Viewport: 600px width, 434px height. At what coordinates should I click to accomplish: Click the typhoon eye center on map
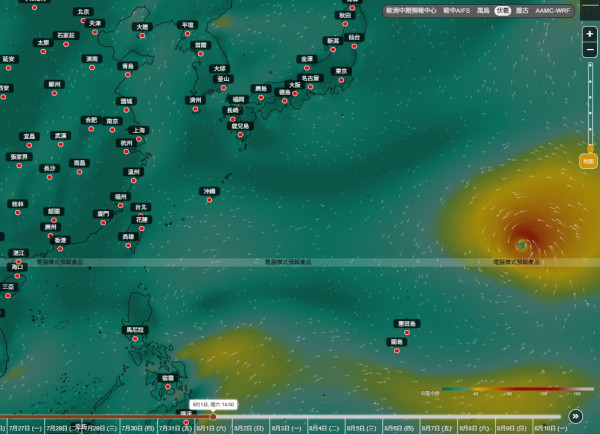point(522,245)
